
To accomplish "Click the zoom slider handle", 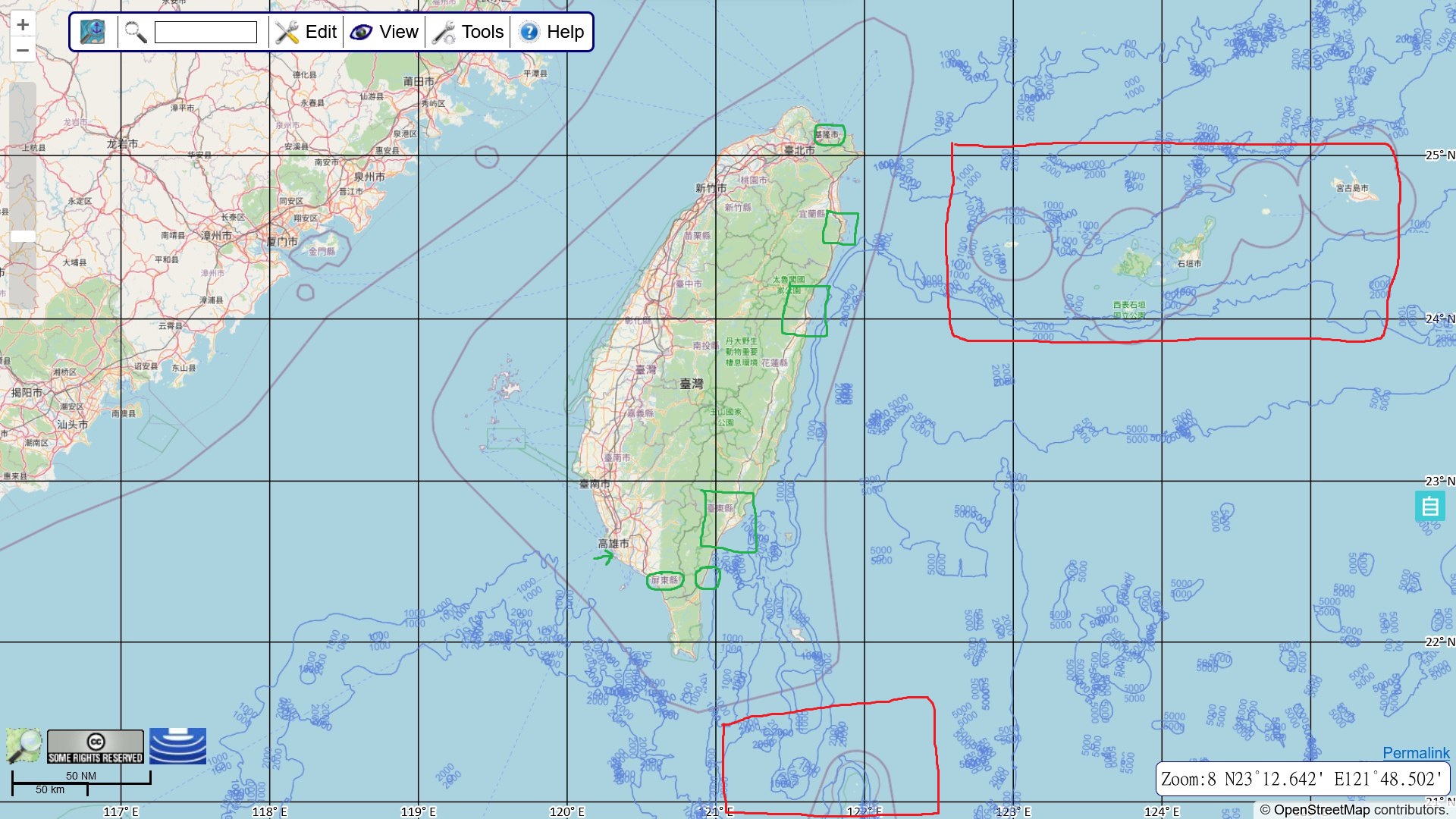I will [x=23, y=237].
